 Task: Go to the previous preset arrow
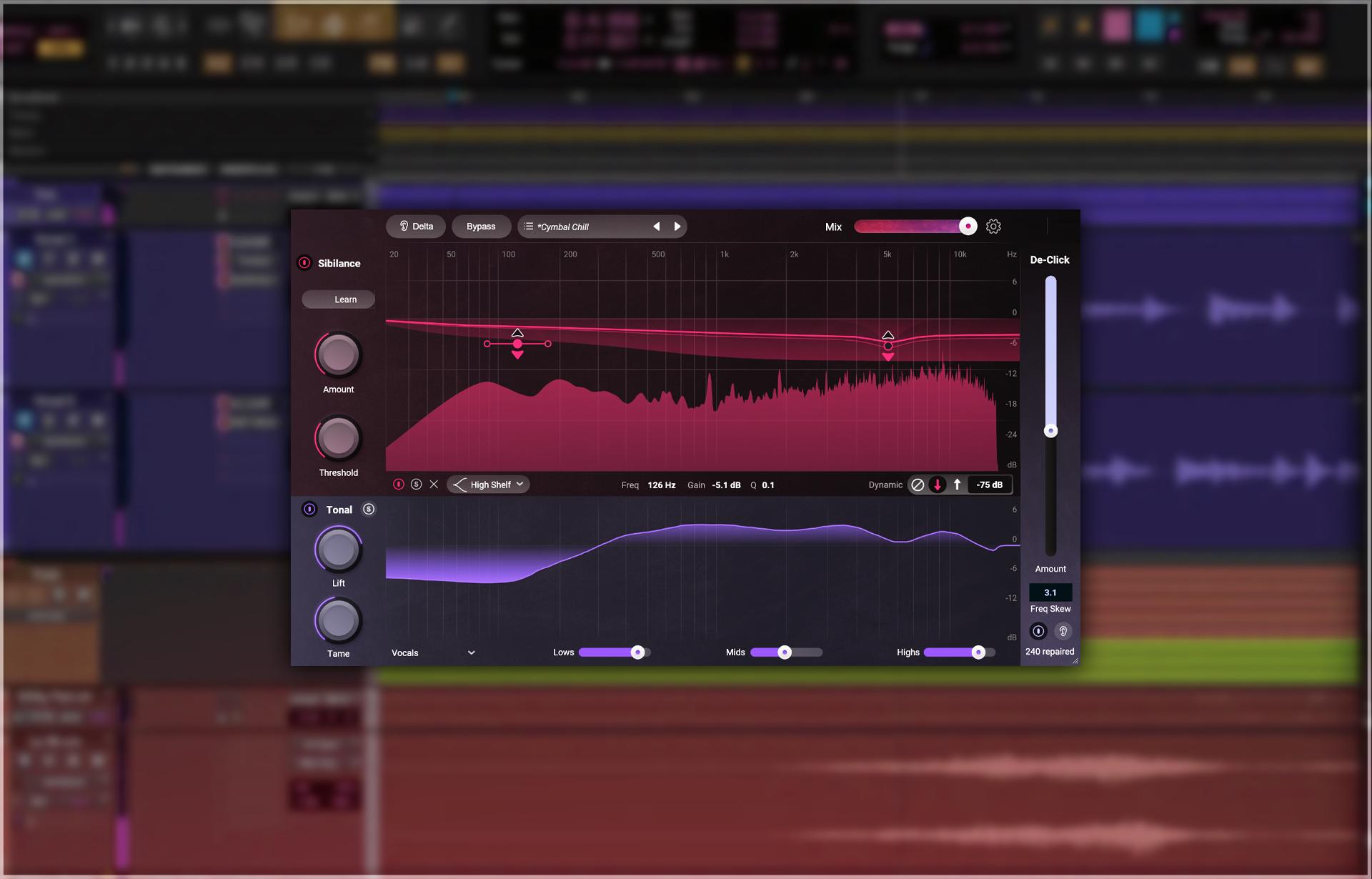656,227
